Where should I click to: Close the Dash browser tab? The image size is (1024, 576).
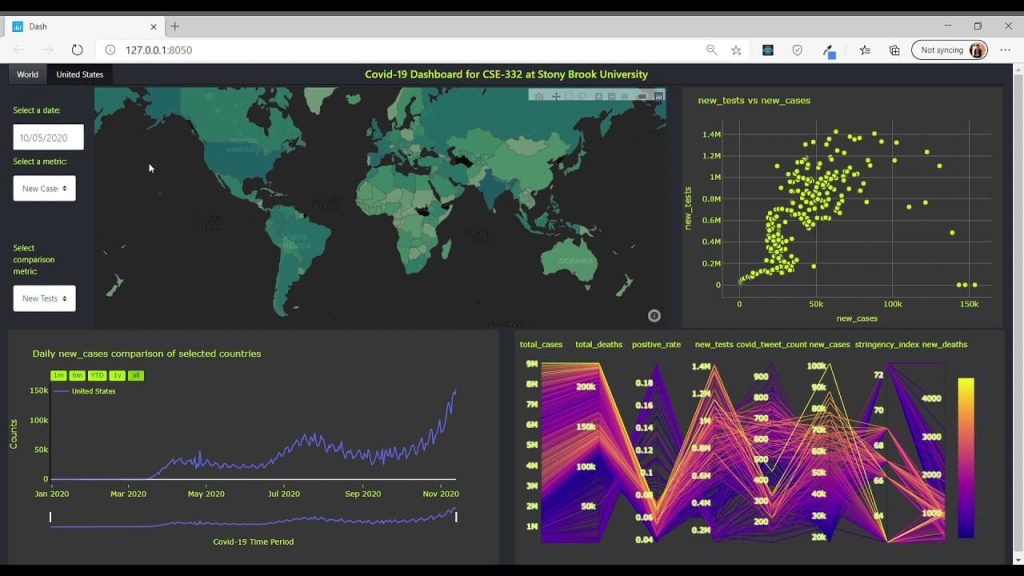pyautogui.click(x=153, y=27)
